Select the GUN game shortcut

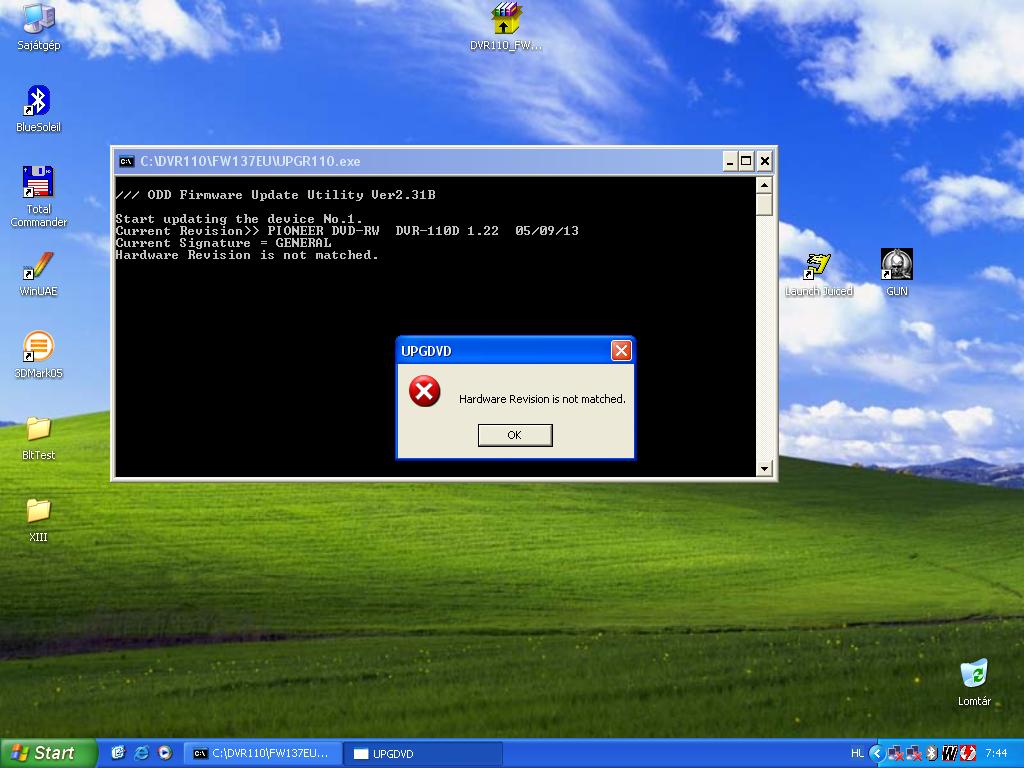coord(896,266)
